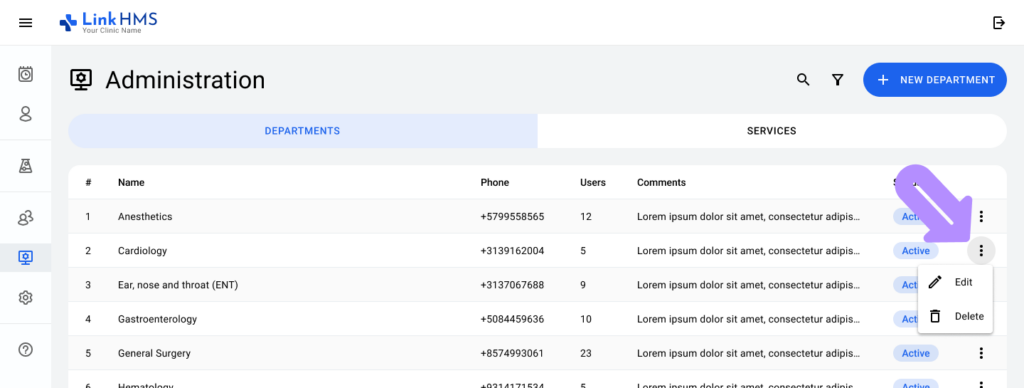Click the Active status badge for General Surgery

click(916, 353)
